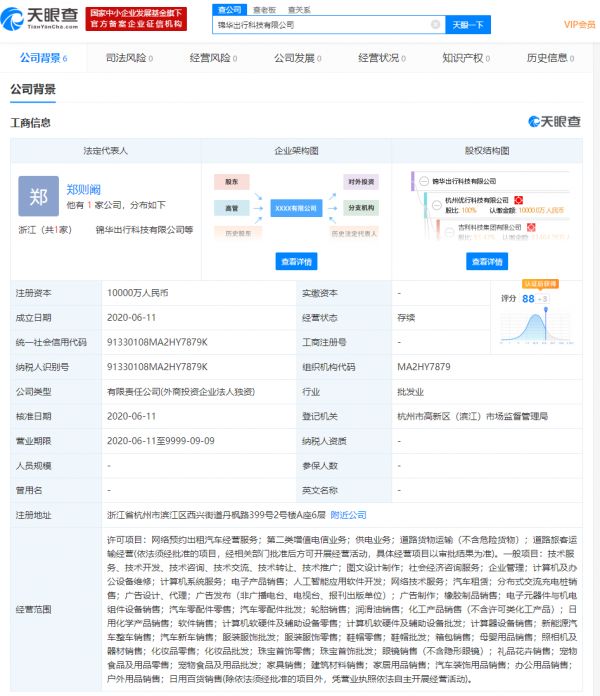The width and height of the screenshot is (600, 696).
Task: Click 查看详情 under 企业架构图
Action: (x=295, y=261)
